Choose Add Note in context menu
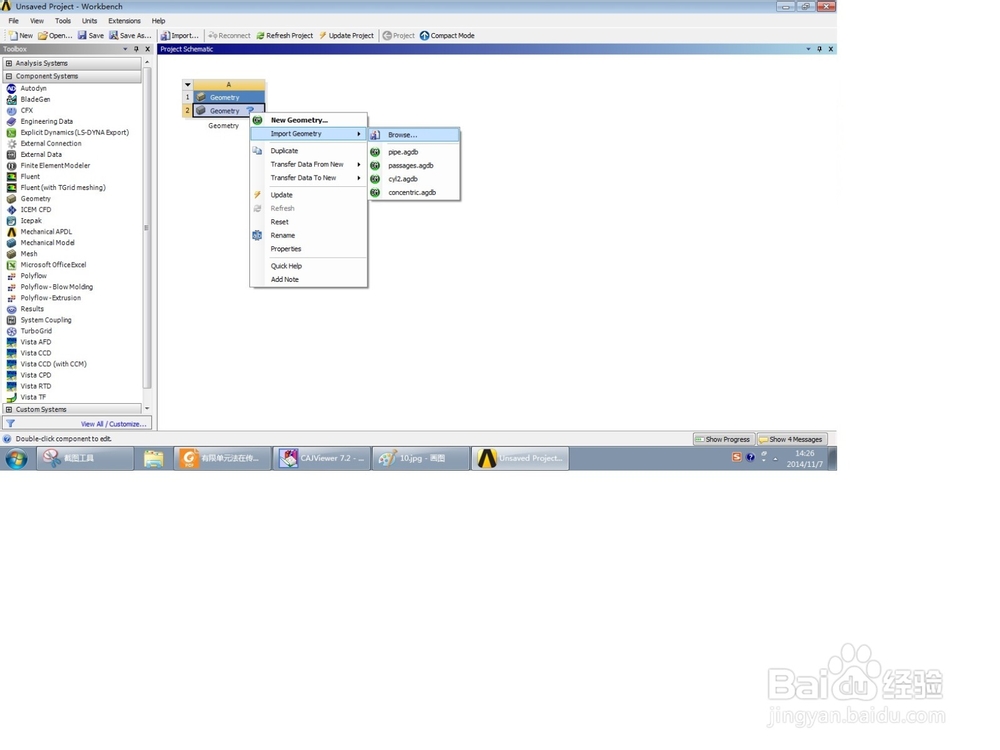Image resolution: width=1000 pixels, height=750 pixels. point(309,279)
